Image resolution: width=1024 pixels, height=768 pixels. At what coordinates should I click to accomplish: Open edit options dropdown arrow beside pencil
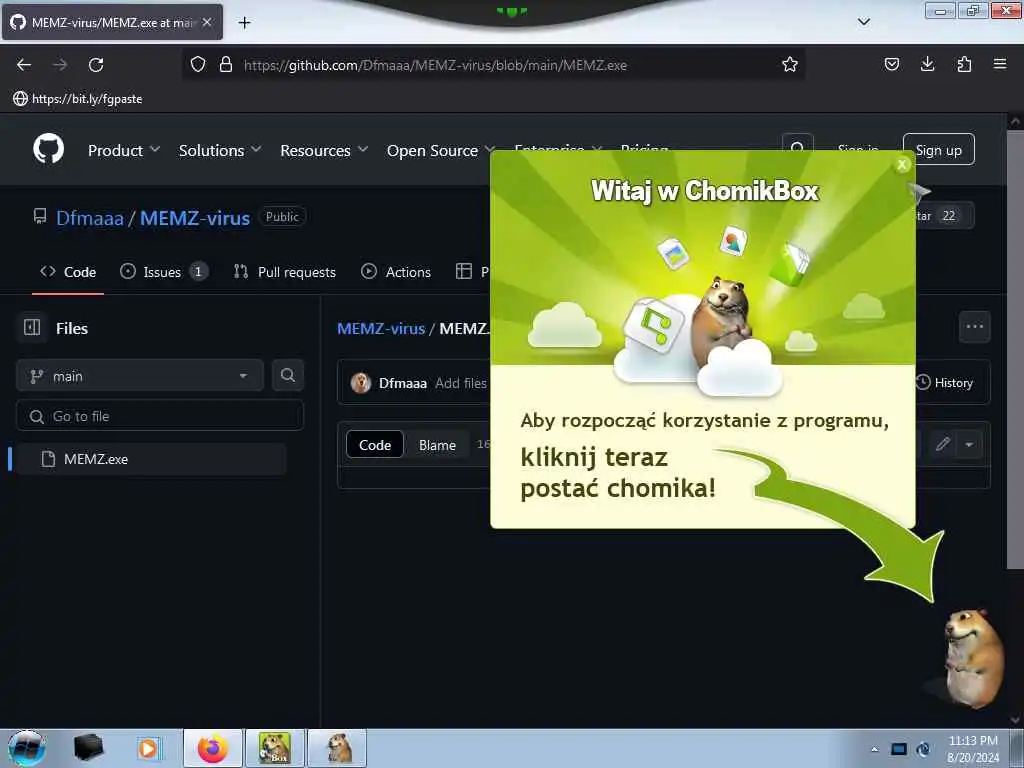[969, 445]
